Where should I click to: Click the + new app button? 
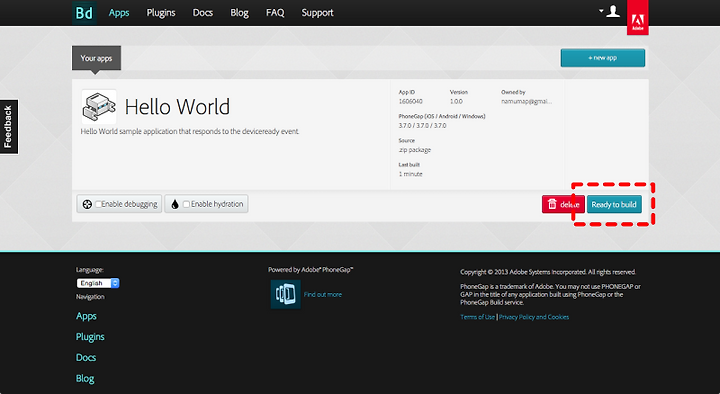602,58
